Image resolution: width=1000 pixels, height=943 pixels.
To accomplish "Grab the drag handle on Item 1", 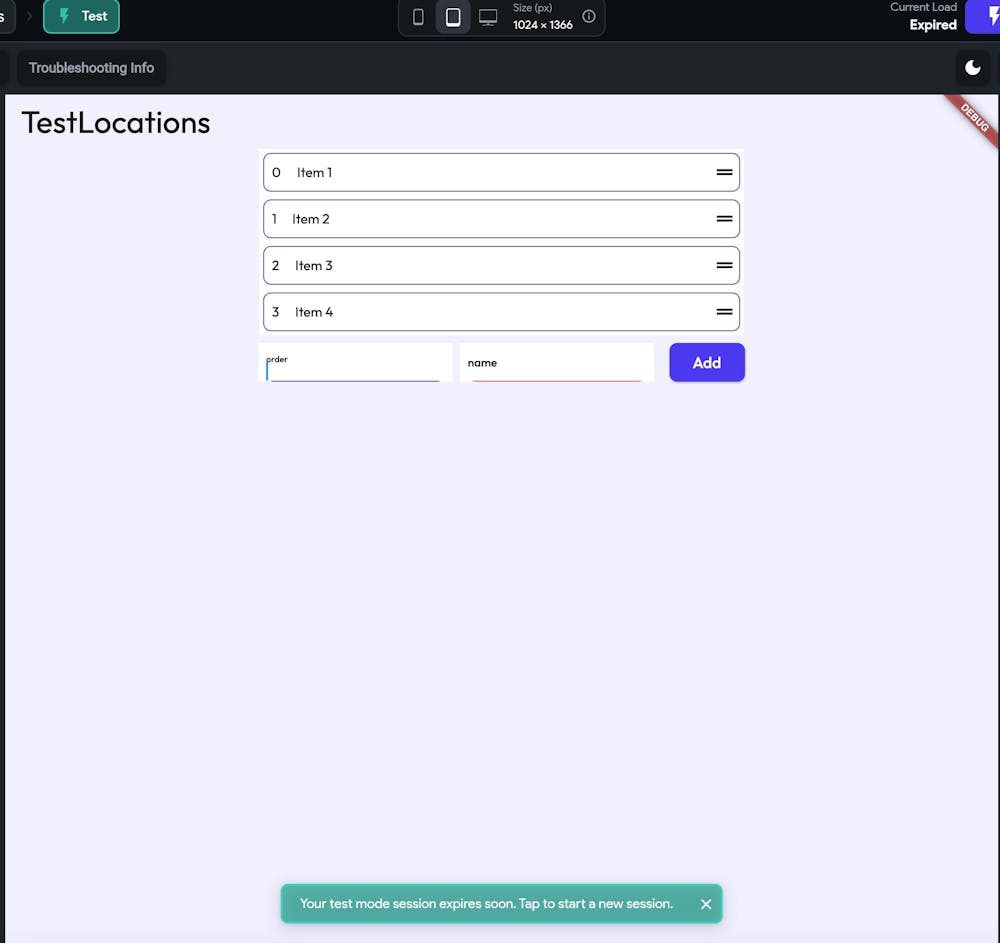I will click(x=722, y=172).
